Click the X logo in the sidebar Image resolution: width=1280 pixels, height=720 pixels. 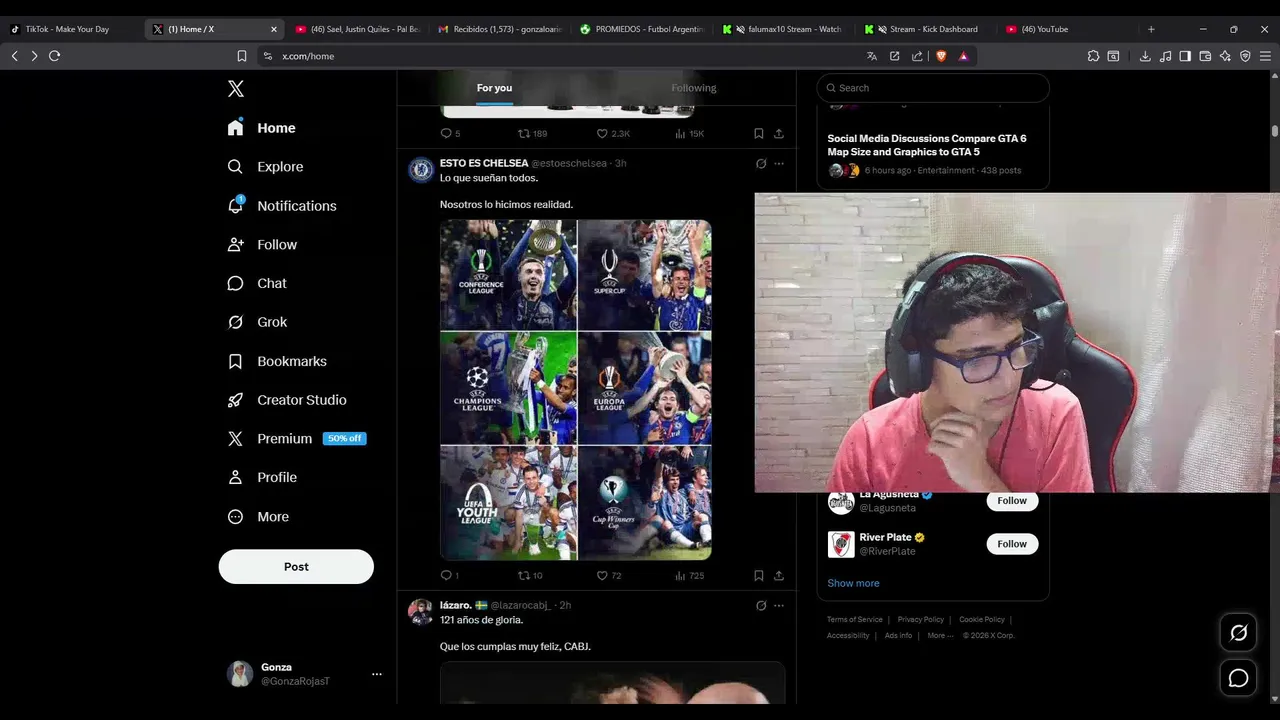(236, 89)
